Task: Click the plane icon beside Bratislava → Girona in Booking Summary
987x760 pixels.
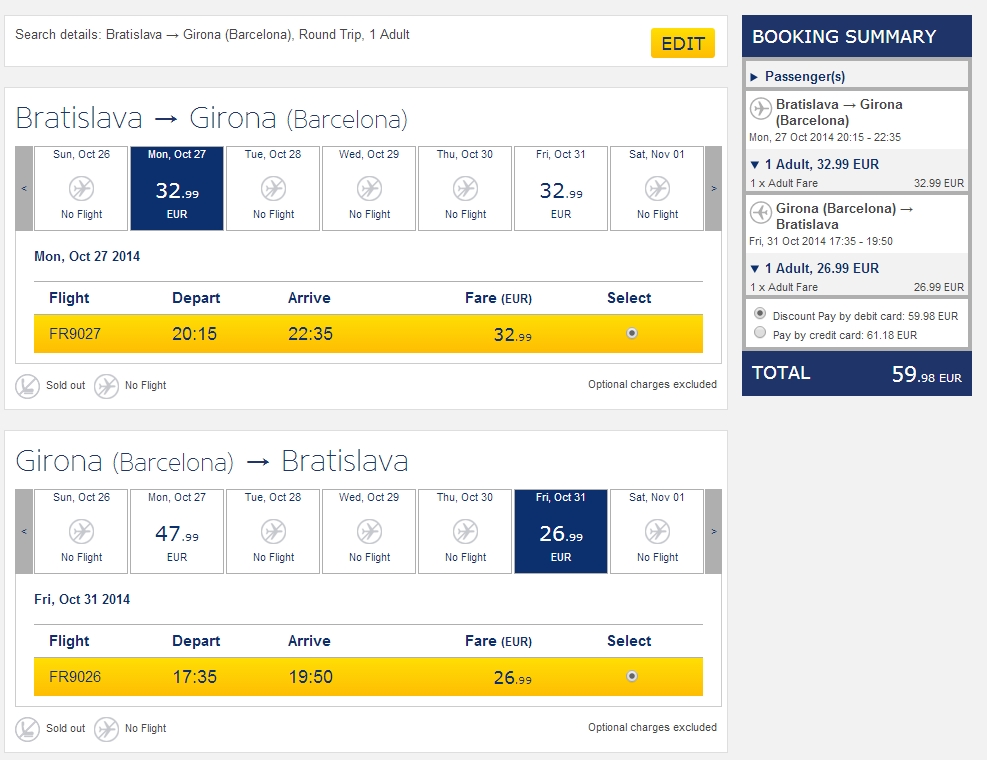Action: click(x=761, y=108)
